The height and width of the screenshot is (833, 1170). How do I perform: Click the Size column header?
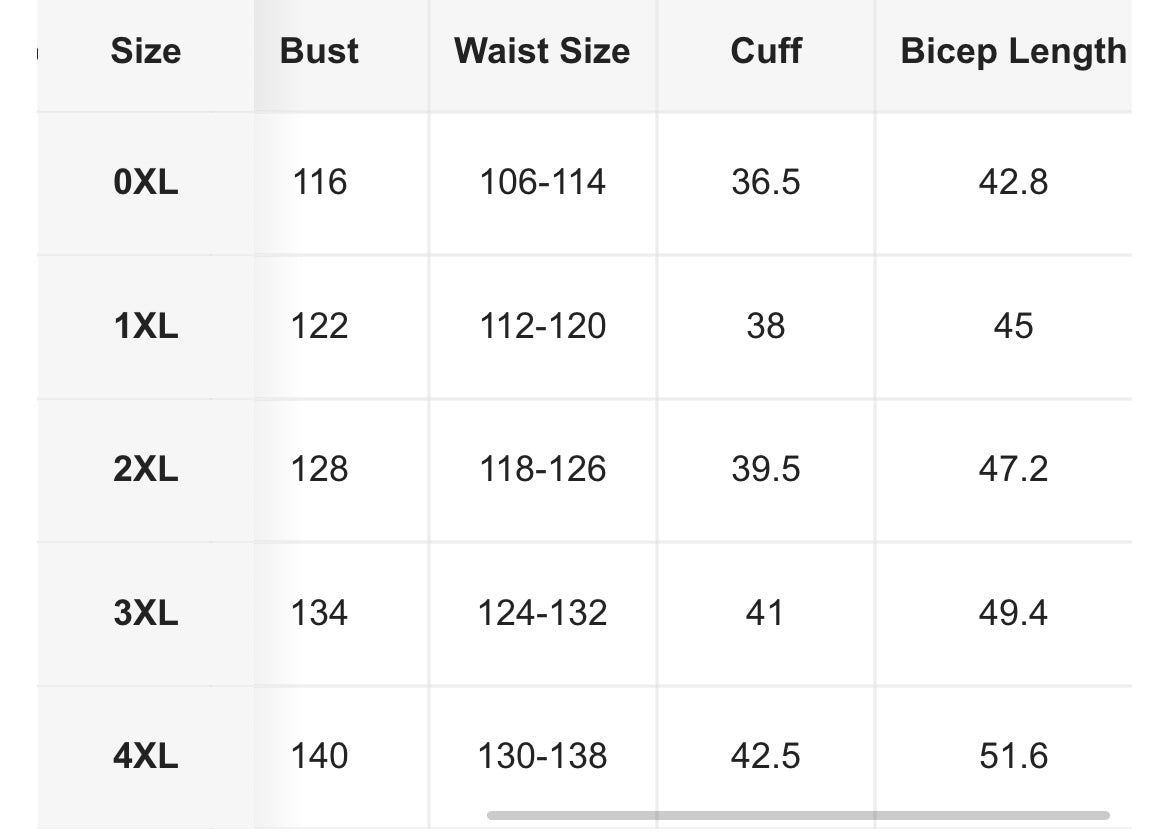pyautogui.click(x=146, y=52)
